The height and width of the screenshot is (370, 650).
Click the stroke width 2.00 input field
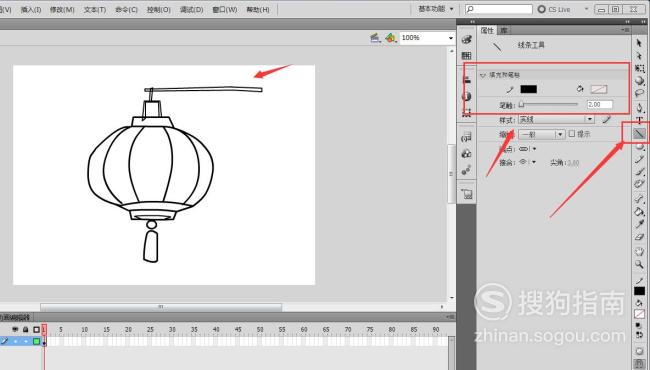coord(599,104)
